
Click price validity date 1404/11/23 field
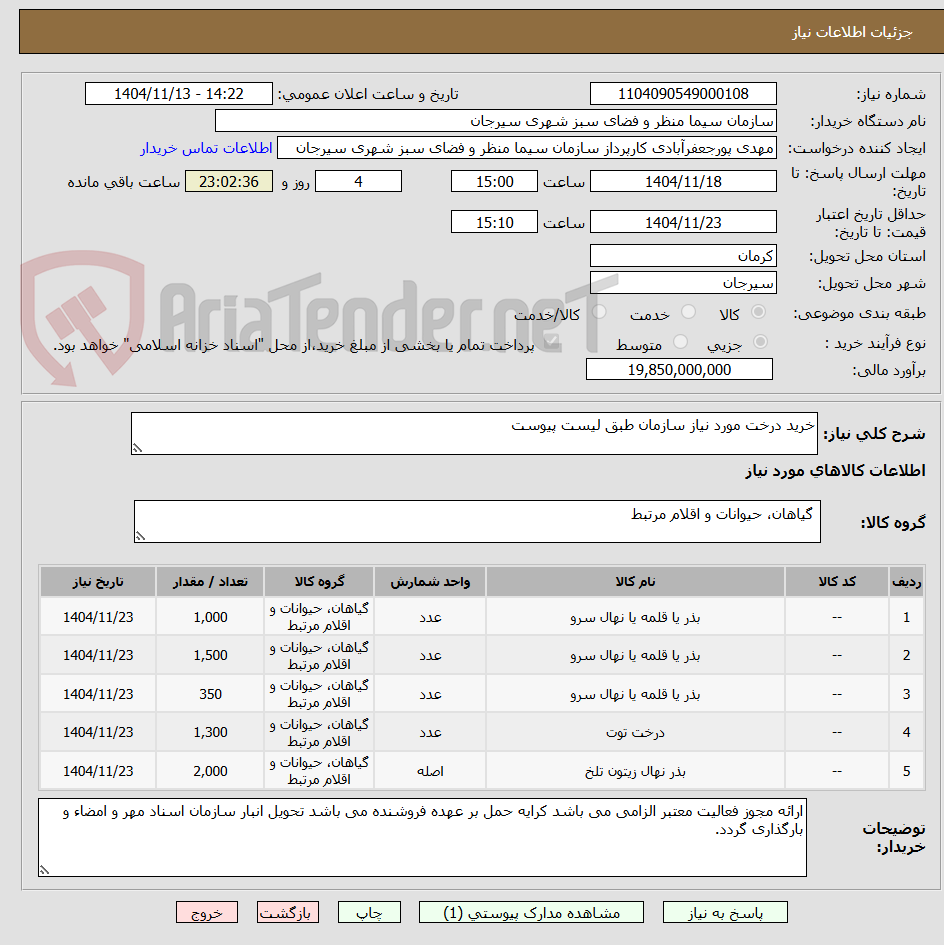683,222
